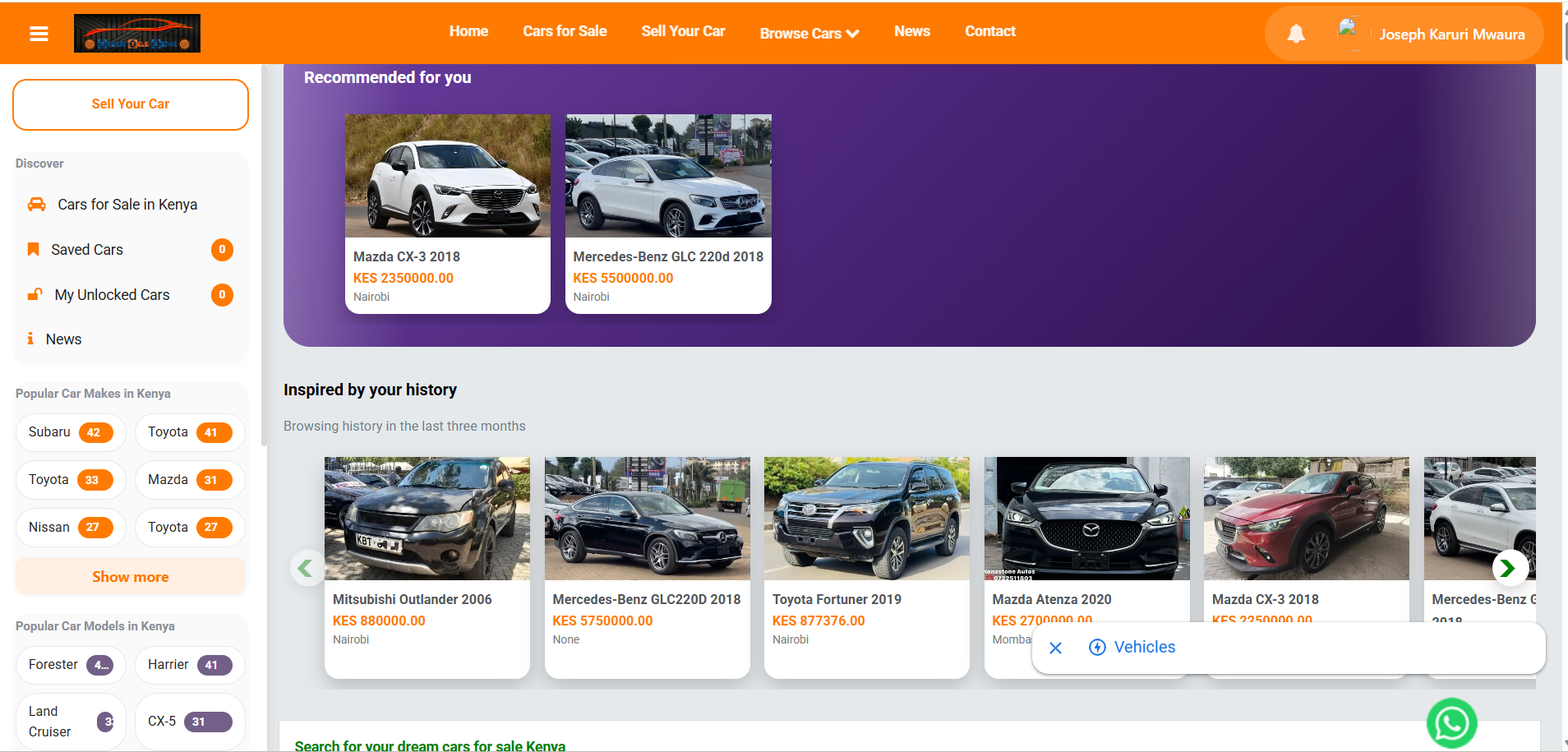This screenshot has height=752, width=1568.
Task: Go to the Home page
Action: [468, 31]
